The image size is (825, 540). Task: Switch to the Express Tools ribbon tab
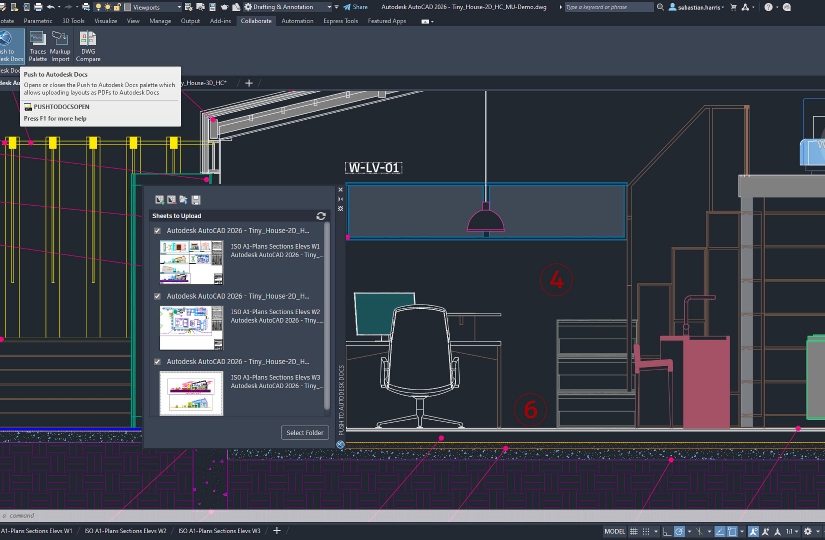(x=340, y=21)
